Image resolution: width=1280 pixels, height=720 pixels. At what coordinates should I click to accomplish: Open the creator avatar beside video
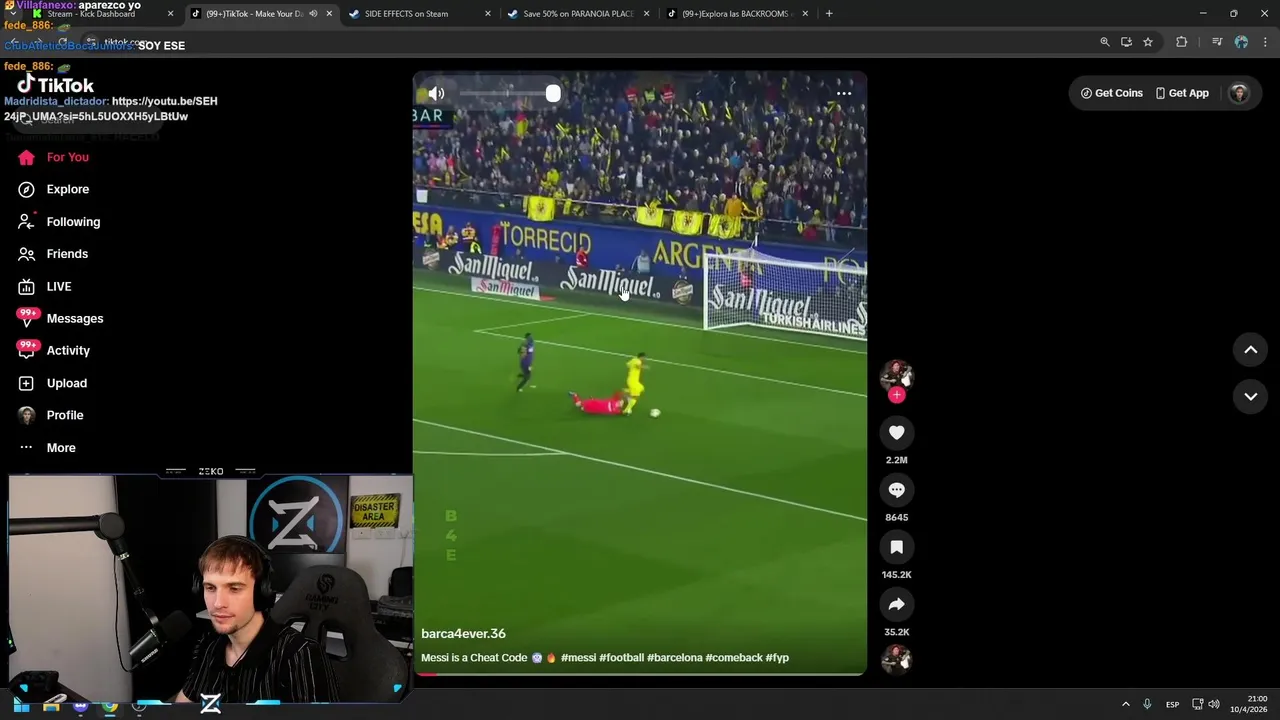pyautogui.click(x=896, y=374)
